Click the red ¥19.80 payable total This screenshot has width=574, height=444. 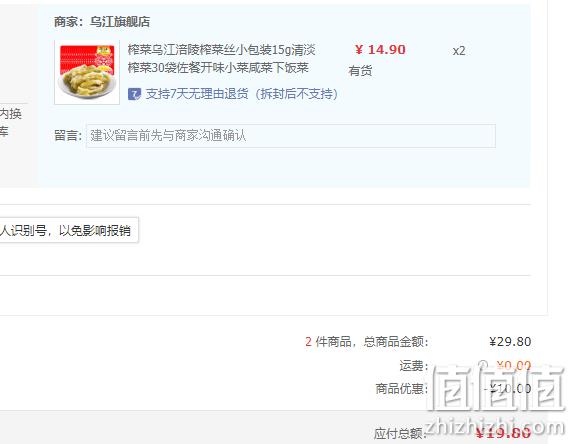click(503, 433)
